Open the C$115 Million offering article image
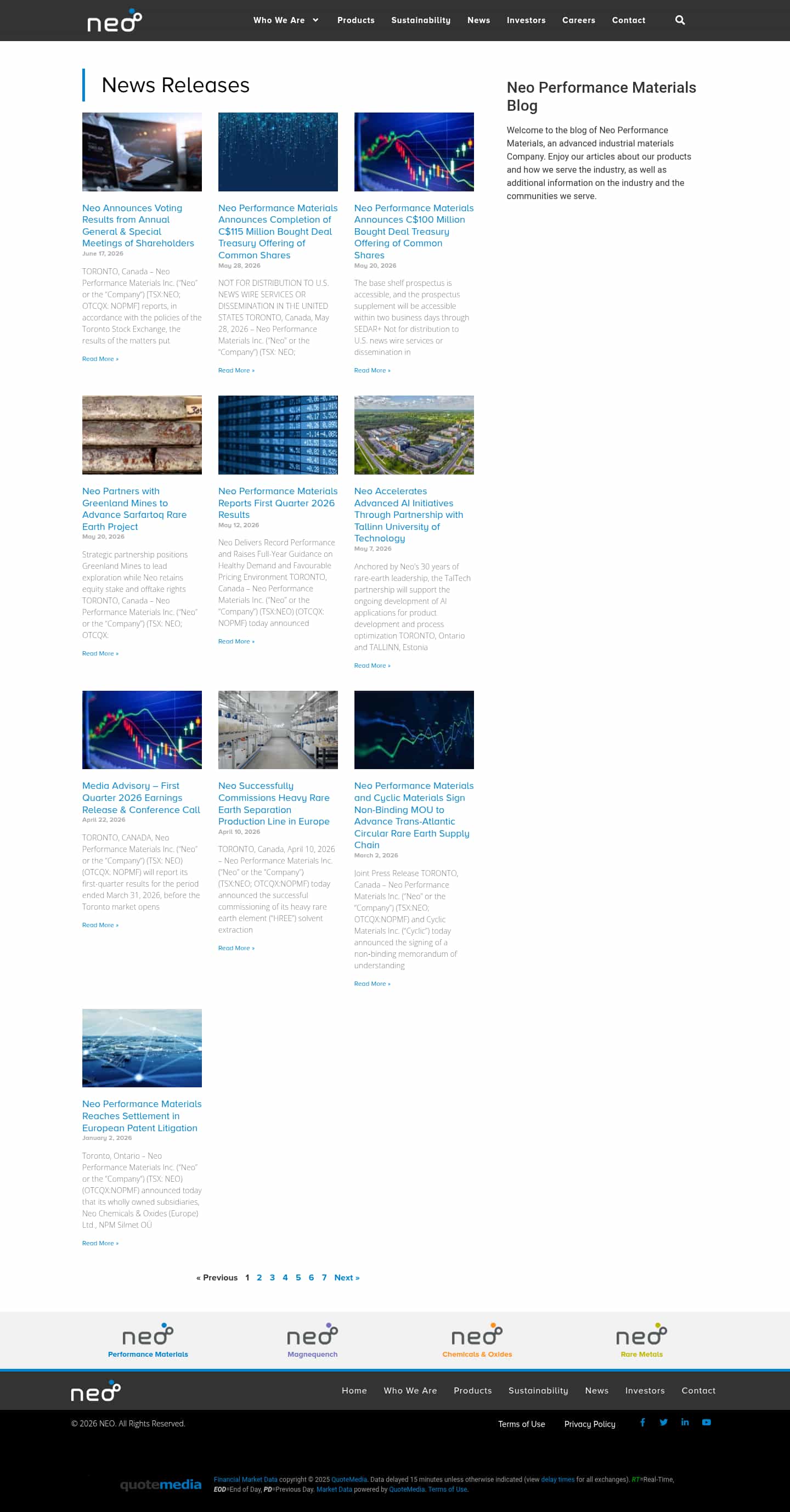790x1512 pixels. click(x=278, y=152)
